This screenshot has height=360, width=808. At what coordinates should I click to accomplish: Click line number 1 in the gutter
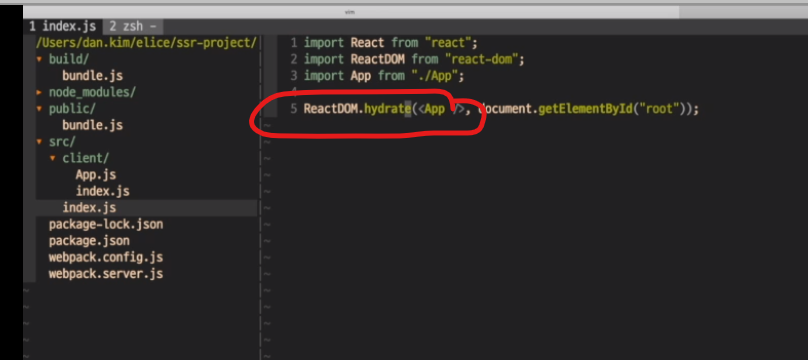tap(294, 43)
